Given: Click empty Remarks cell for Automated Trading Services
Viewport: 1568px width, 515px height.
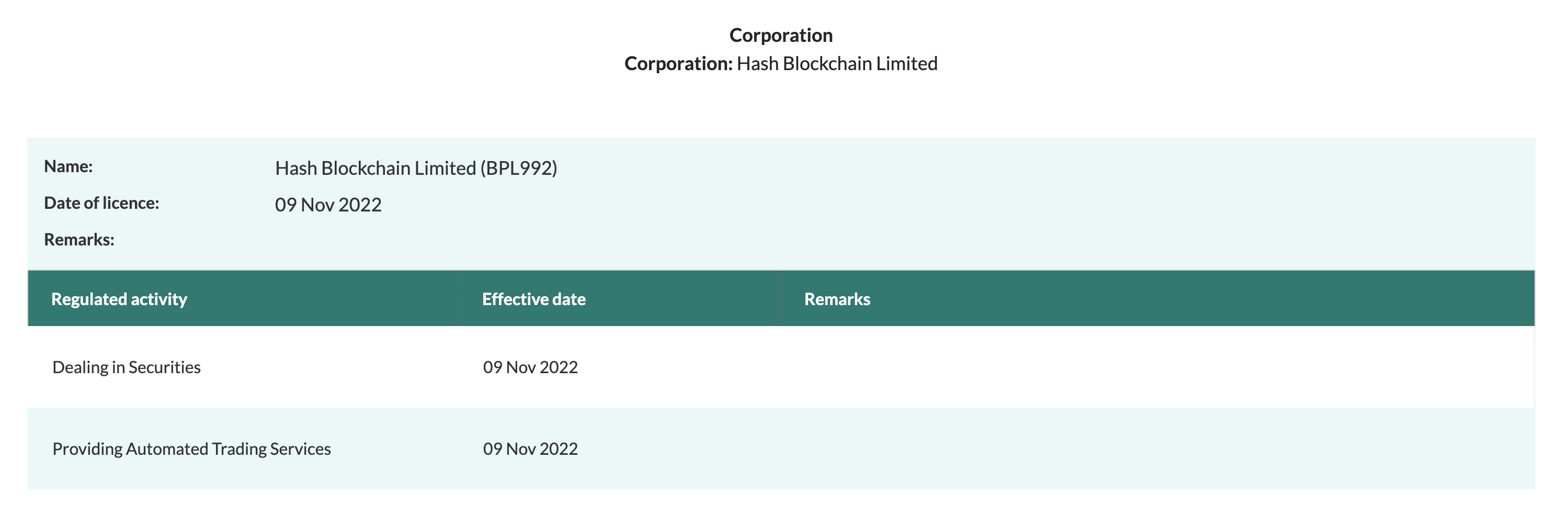Looking at the screenshot, I should [x=1096, y=449].
